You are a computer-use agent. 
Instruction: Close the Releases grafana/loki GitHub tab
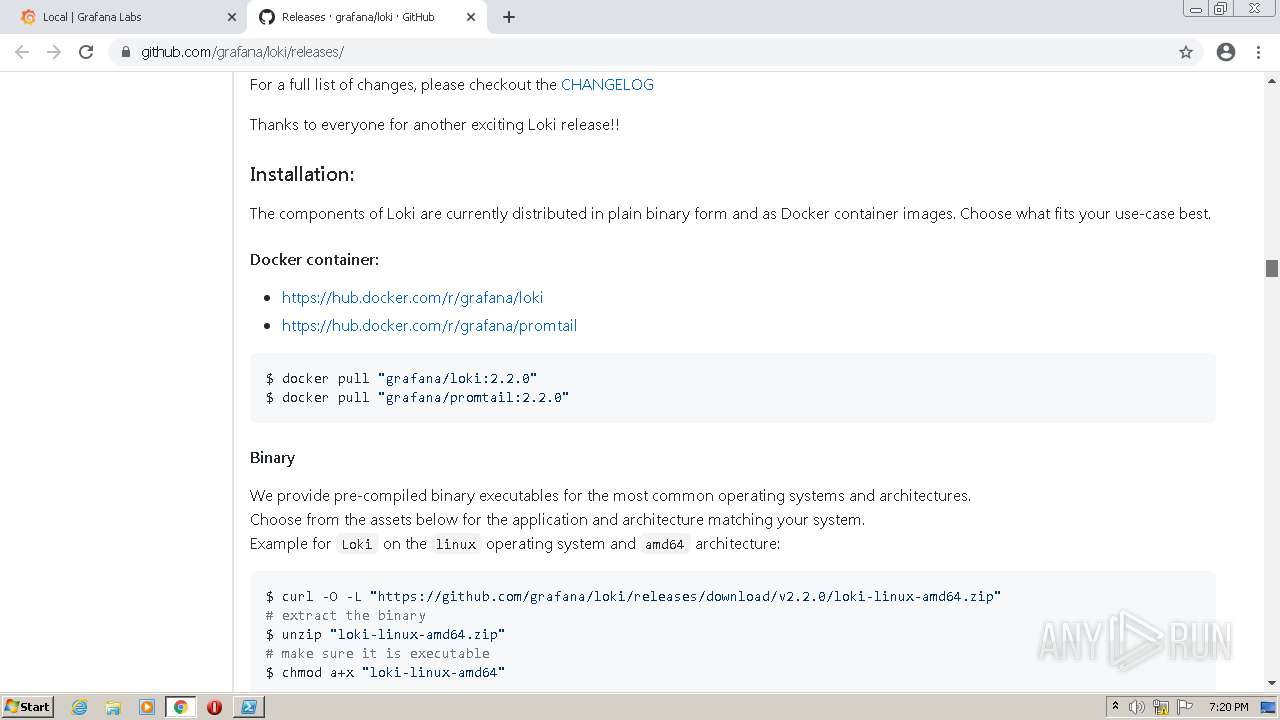pyautogui.click(x=471, y=17)
